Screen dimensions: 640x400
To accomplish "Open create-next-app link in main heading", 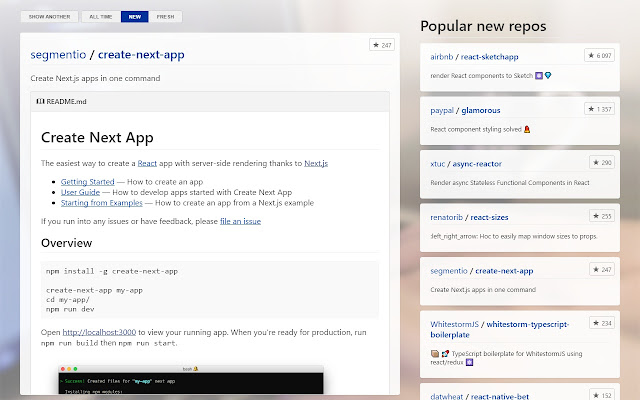I will (x=141, y=55).
